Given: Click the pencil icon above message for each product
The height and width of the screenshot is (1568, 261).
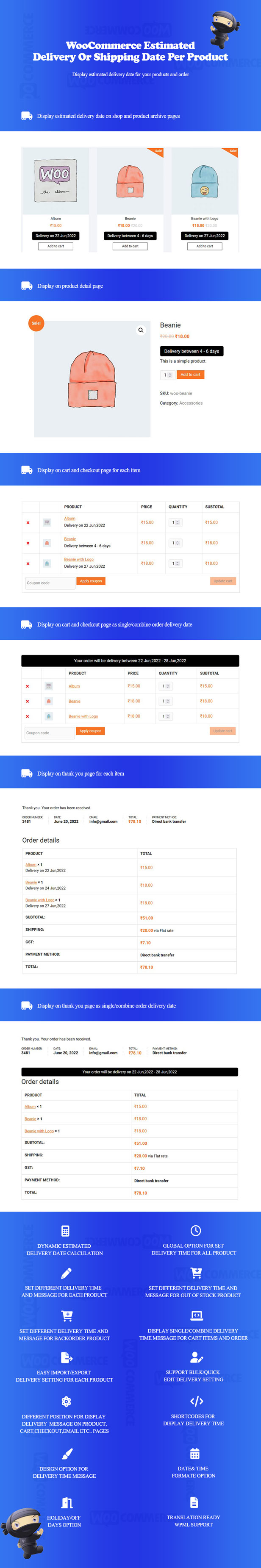Looking at the screenshot, I should [67, 1273].
